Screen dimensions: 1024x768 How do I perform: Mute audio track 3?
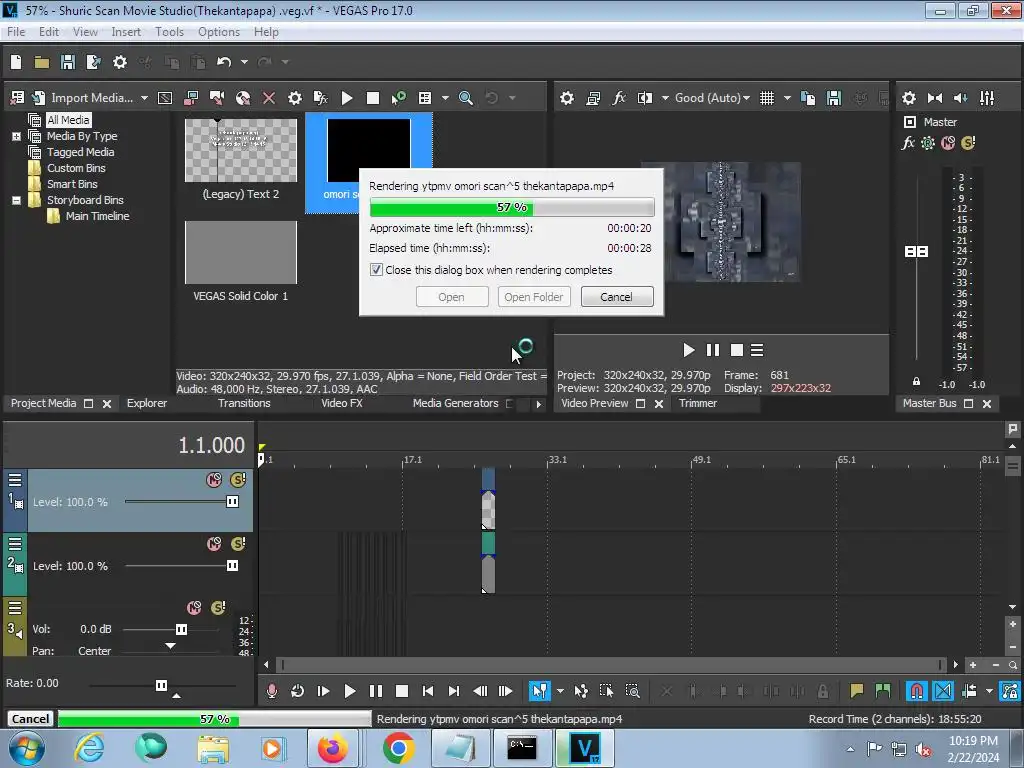194,608
